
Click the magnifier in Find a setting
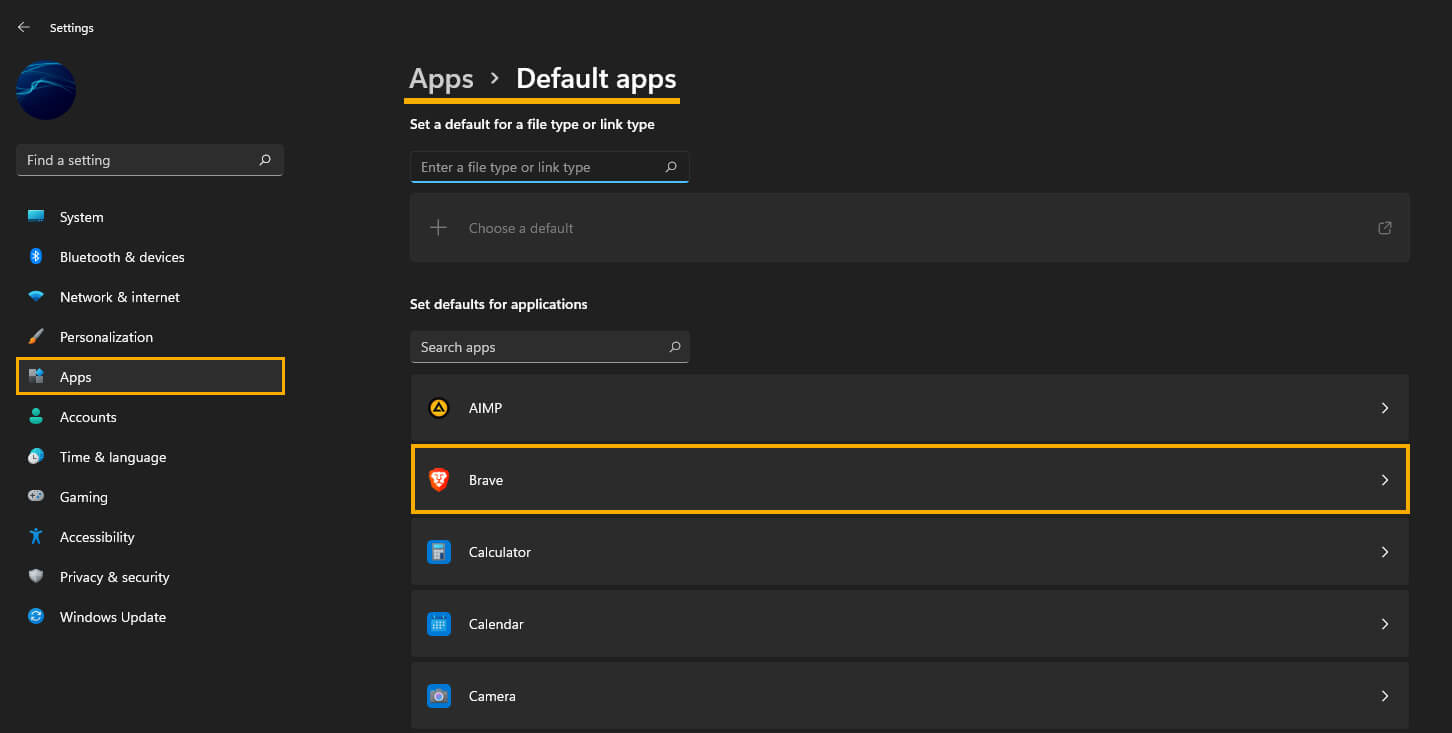[x=265, y=160]
